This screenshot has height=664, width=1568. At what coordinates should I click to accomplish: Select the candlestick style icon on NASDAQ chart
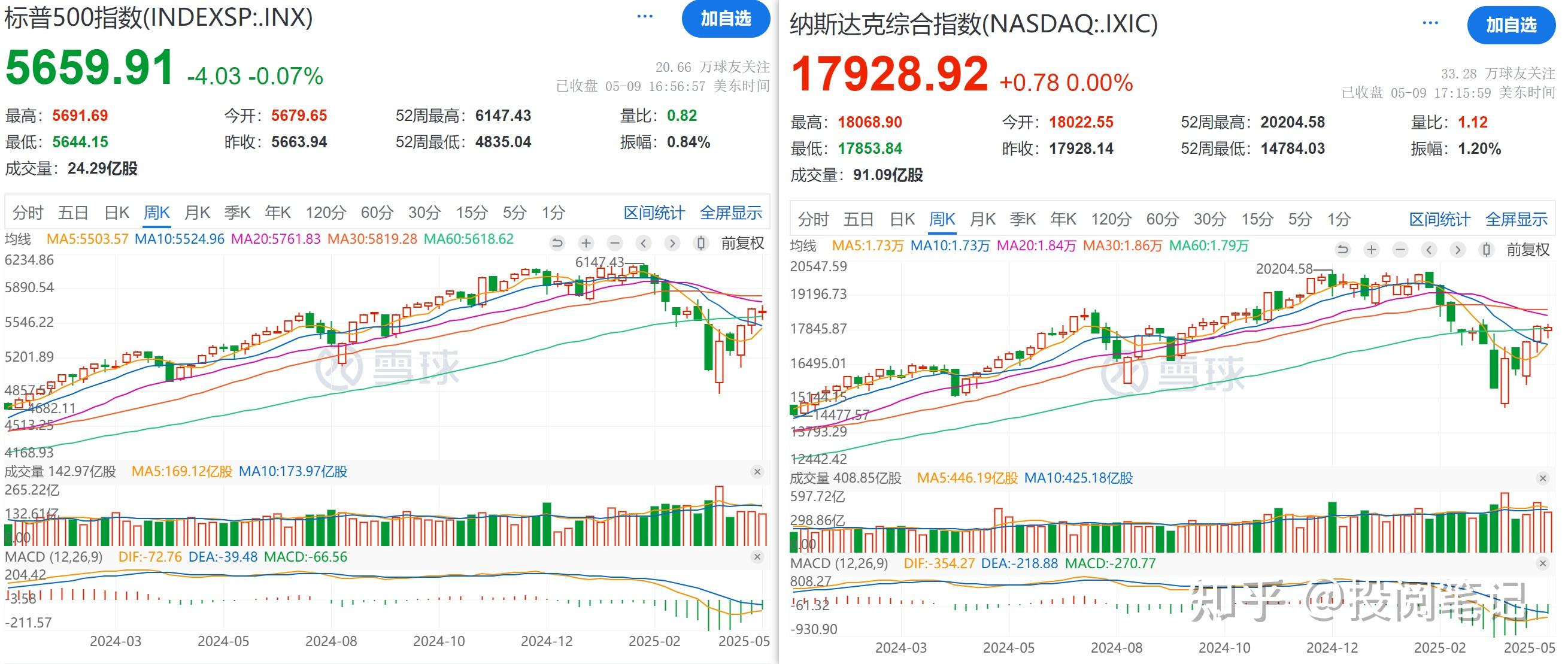1487,250
